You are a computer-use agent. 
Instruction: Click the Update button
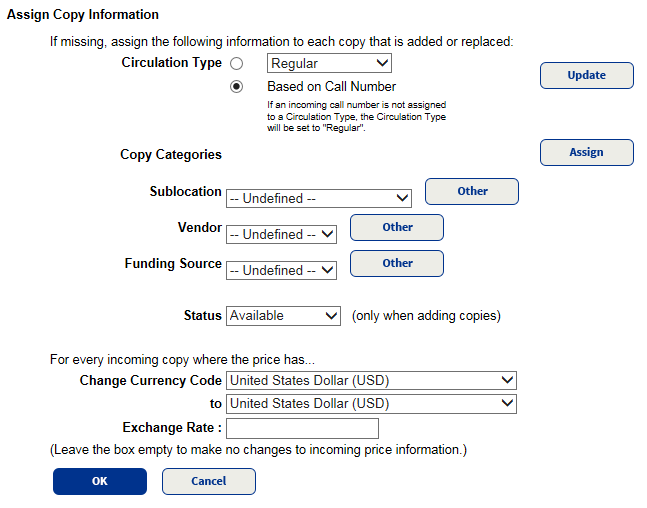pos(586,75)
